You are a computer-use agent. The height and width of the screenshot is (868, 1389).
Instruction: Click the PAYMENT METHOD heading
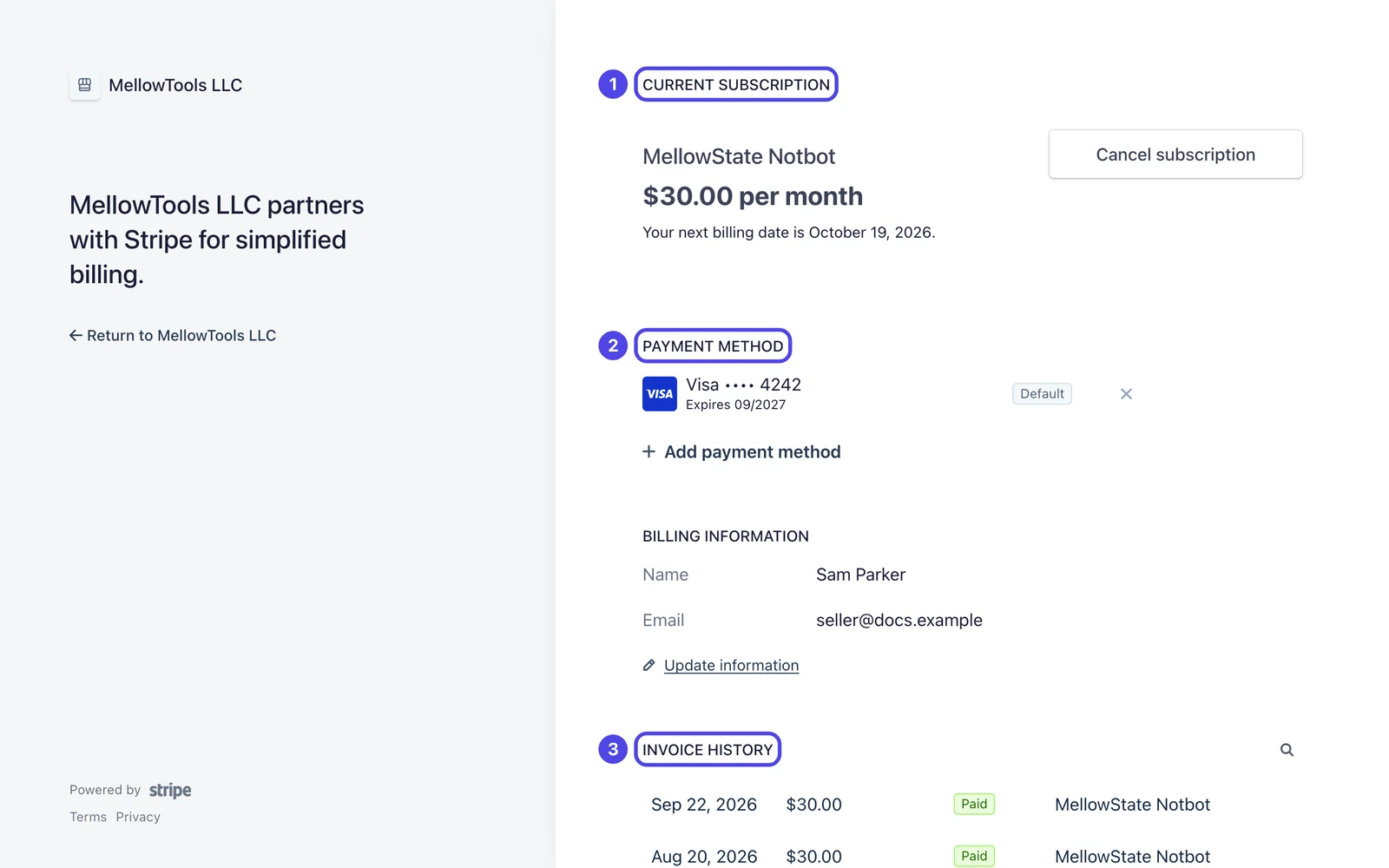(x=713, y=345)
